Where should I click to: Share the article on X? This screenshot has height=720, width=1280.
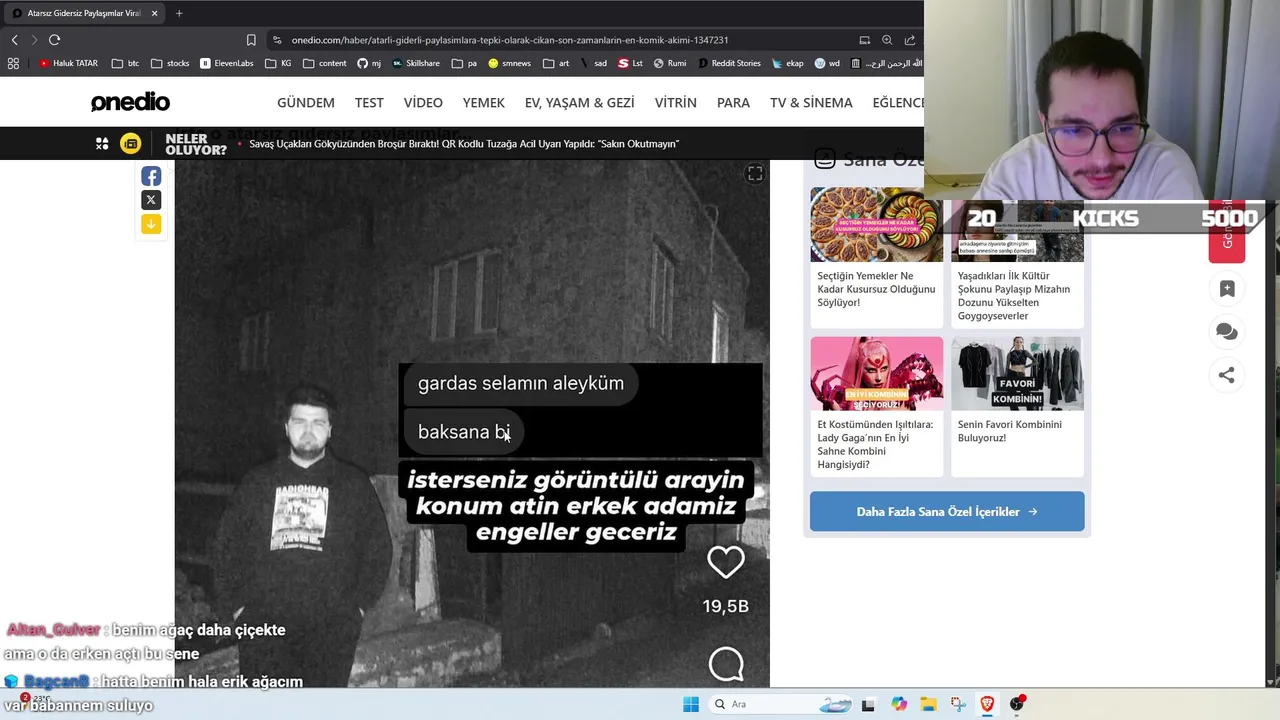tap(151, 200)
